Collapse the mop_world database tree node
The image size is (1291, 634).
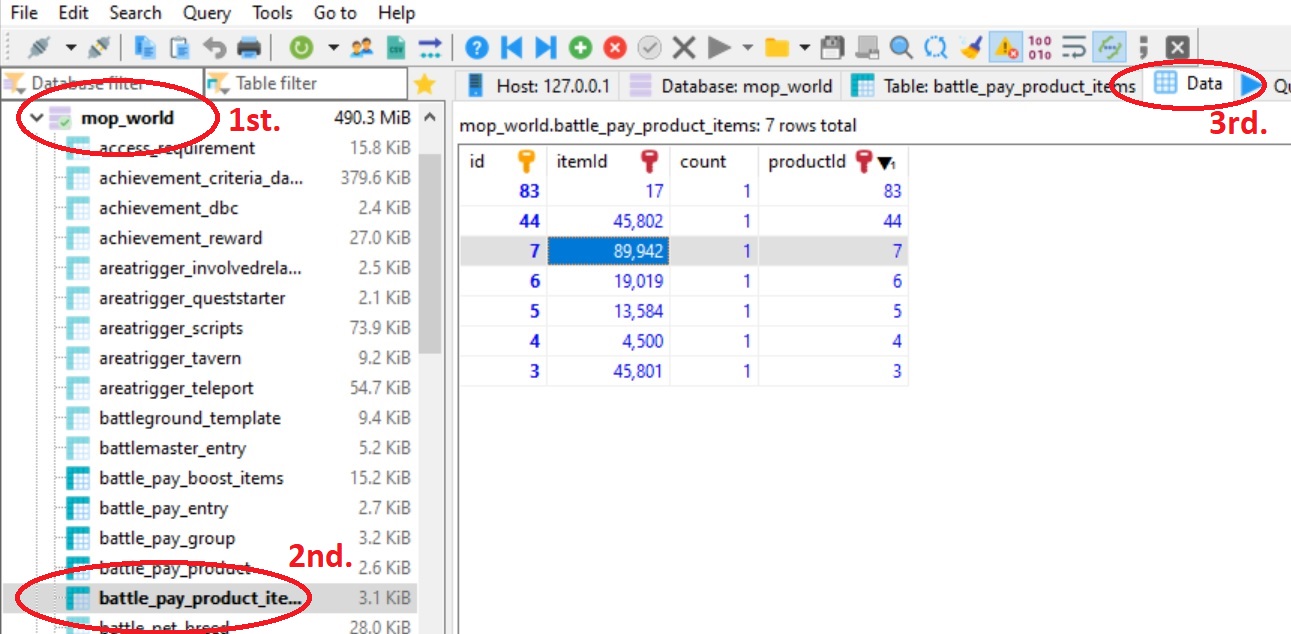pos(37,119)
